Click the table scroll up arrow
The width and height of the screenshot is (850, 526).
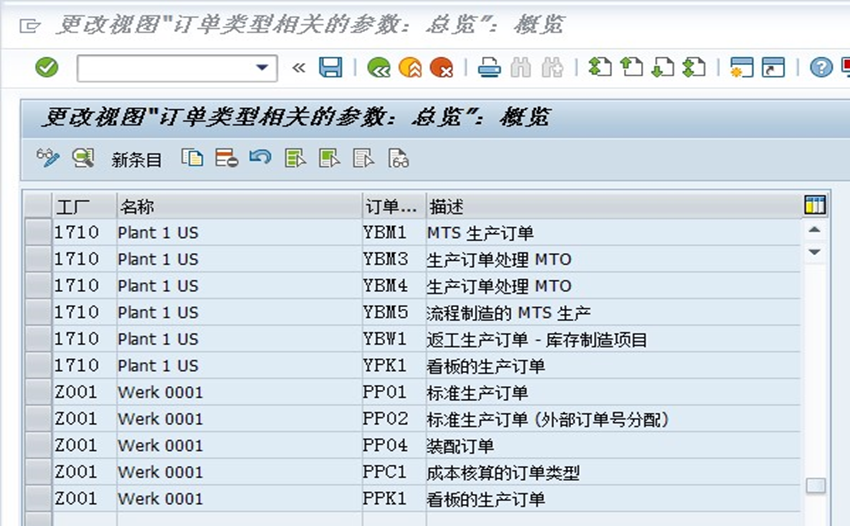(x=814, y=230)
